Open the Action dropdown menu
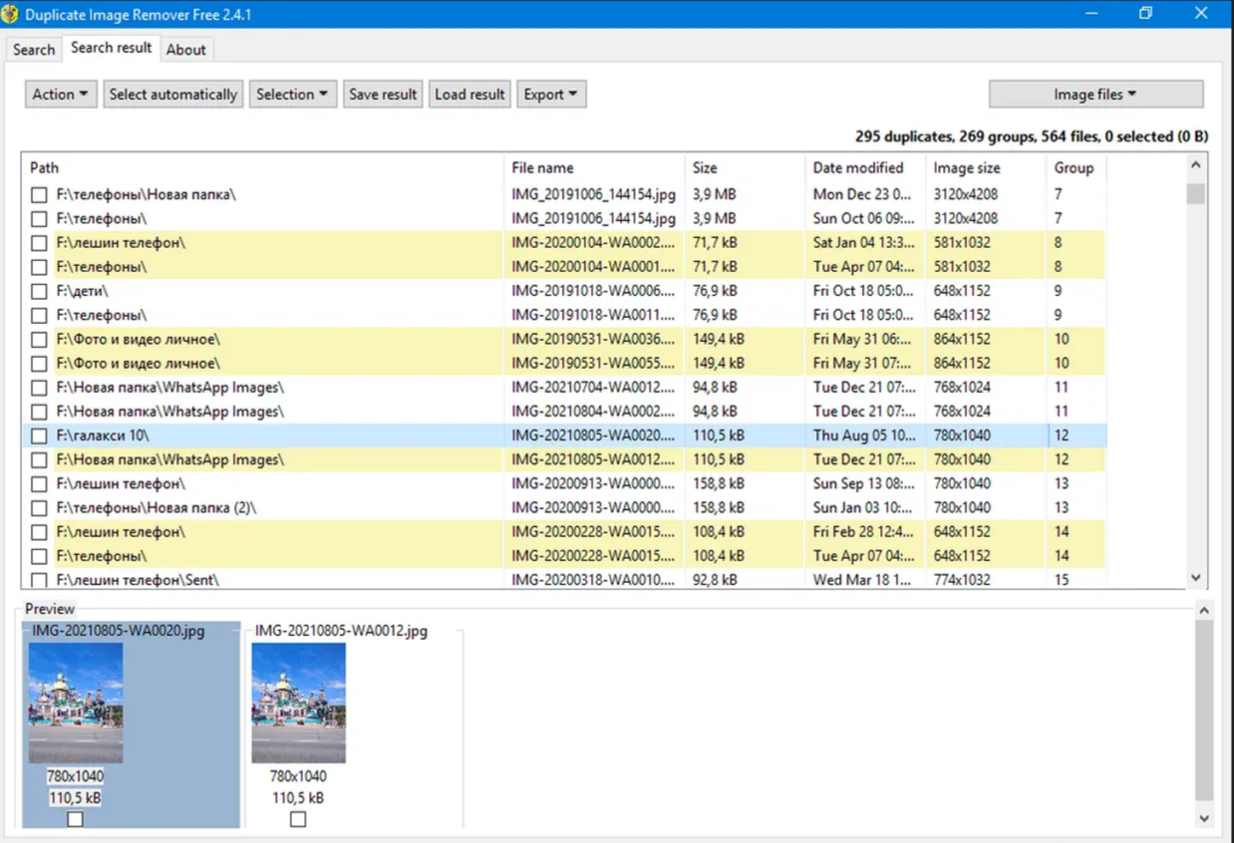1234x843 pixels. pyautogui.click(x=60, y=94)
